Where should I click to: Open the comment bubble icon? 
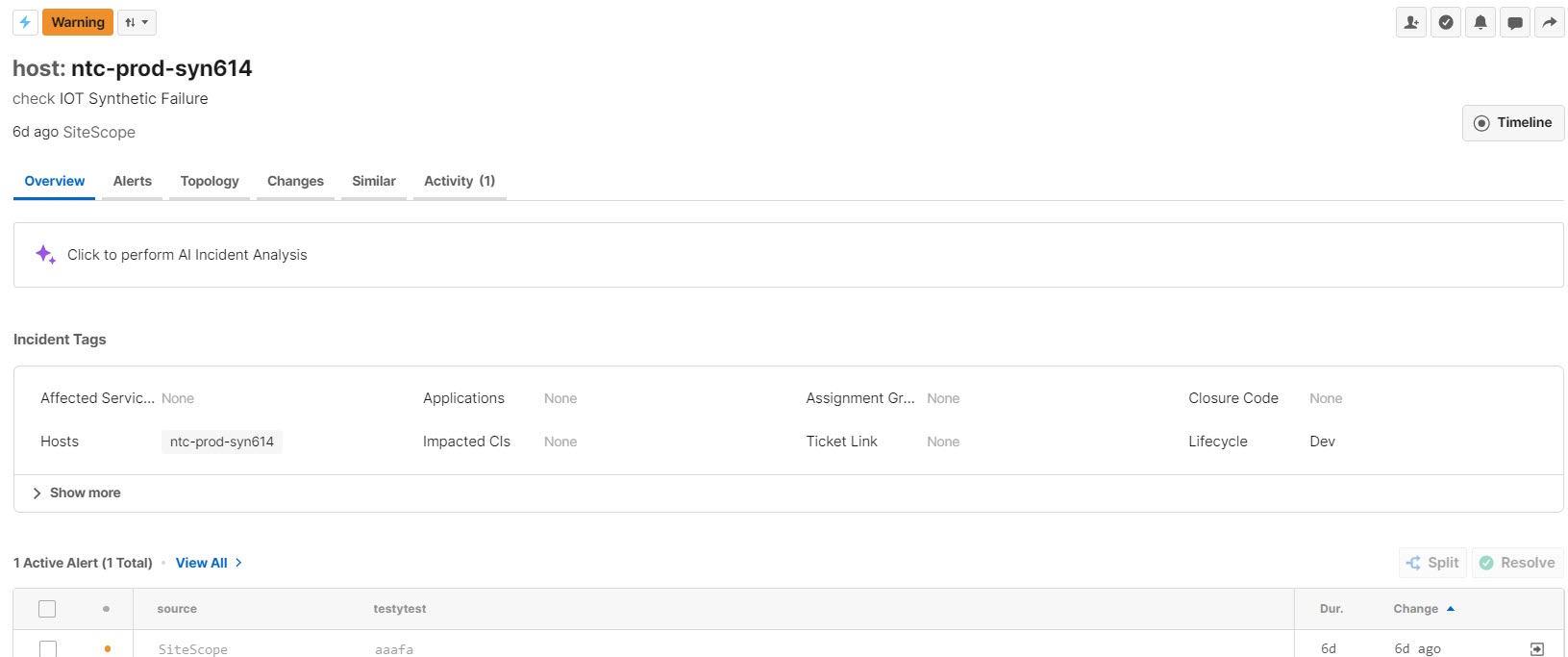[1515, 22]
